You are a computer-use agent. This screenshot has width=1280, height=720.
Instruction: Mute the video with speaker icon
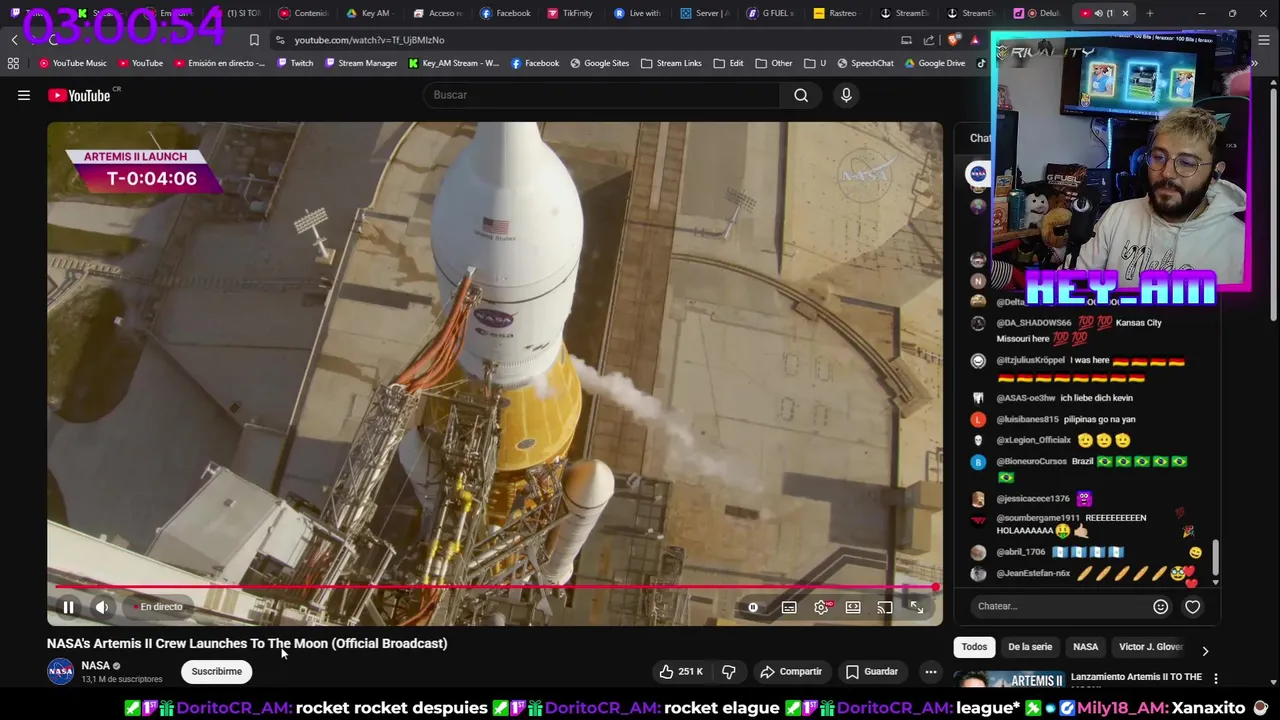(x=102, y=607)
